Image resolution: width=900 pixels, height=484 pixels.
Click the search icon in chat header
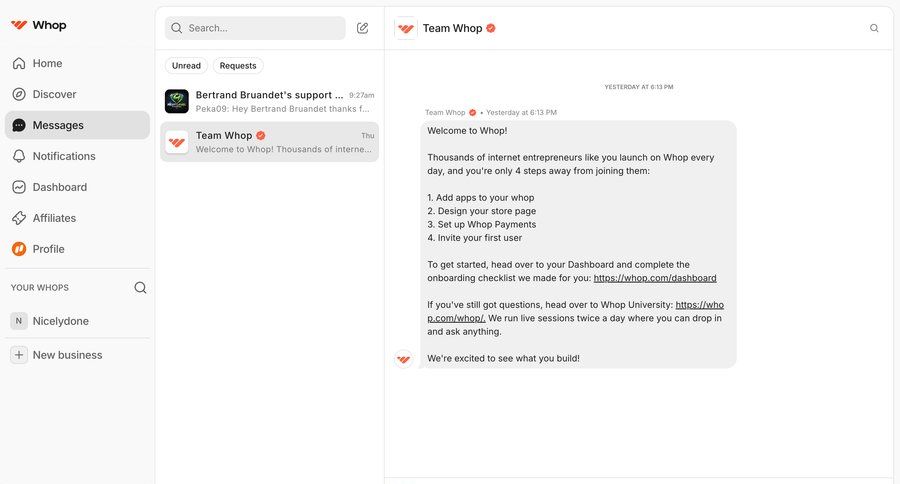coord(874,28)
